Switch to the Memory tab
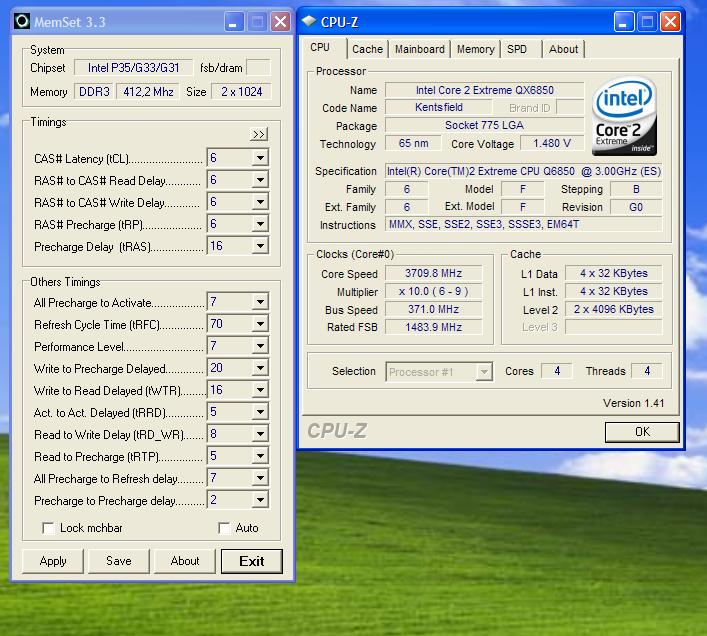This screenshot has width=707, height=636. [x=476, y=49]
